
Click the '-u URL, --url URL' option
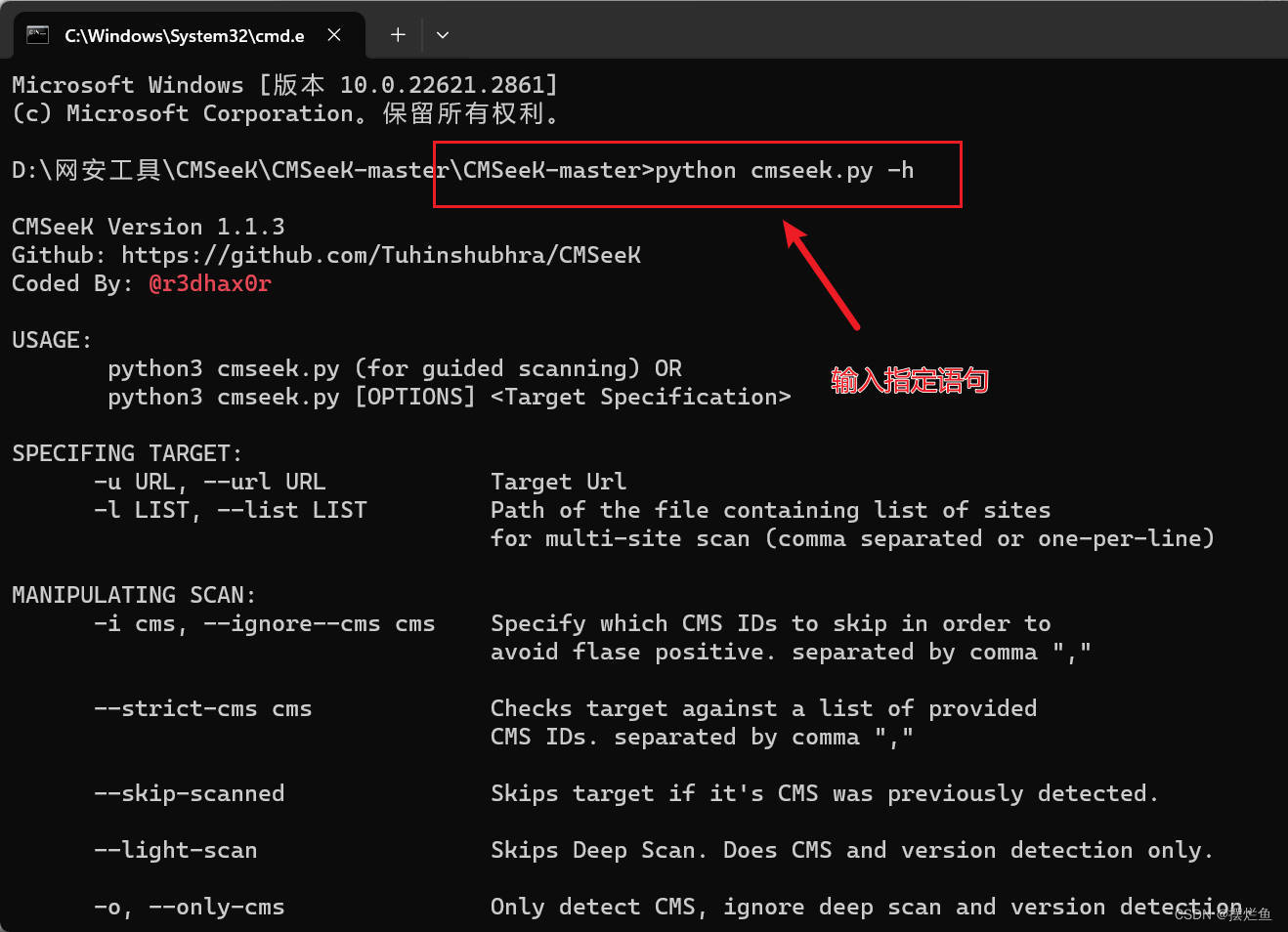tap(210, 482)
